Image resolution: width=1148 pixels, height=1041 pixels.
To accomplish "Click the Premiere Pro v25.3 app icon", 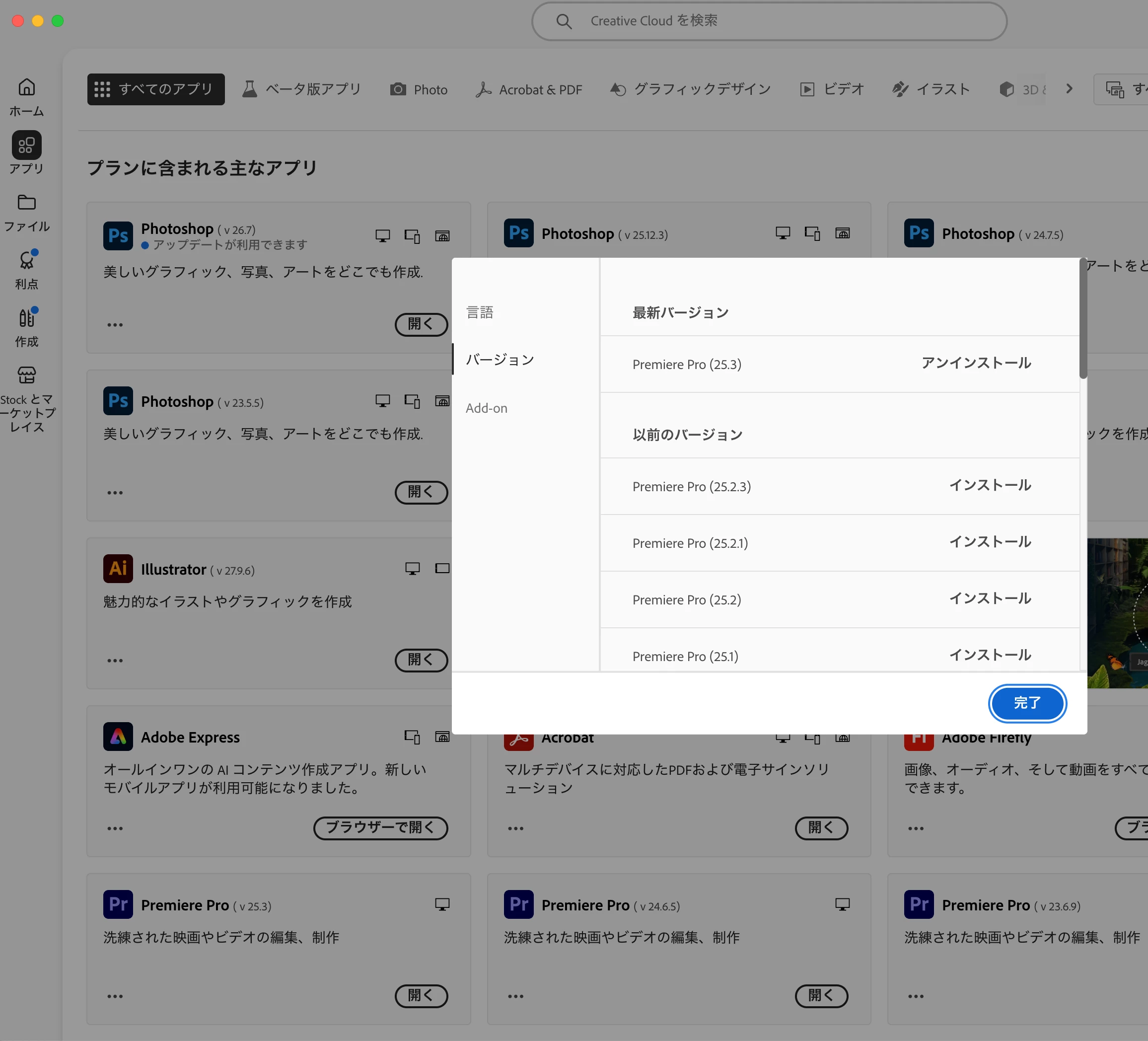I will click(x=118, y=904).
